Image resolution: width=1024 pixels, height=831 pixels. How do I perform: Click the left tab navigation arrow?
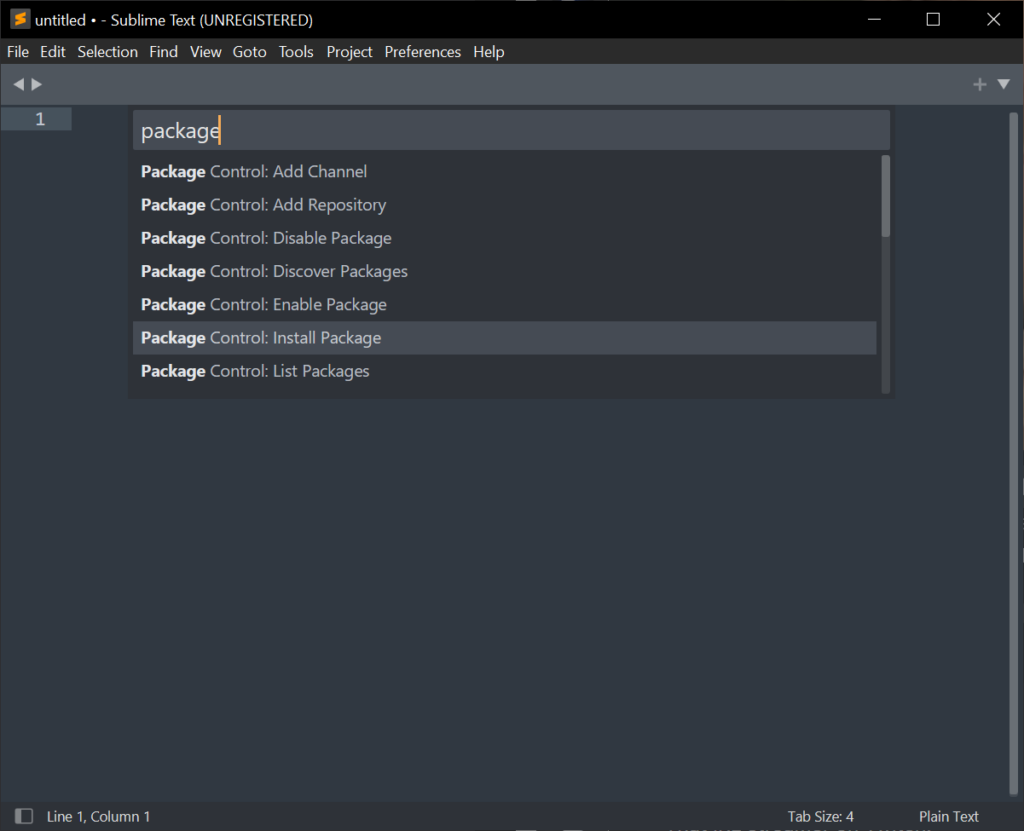click(18, 84)
